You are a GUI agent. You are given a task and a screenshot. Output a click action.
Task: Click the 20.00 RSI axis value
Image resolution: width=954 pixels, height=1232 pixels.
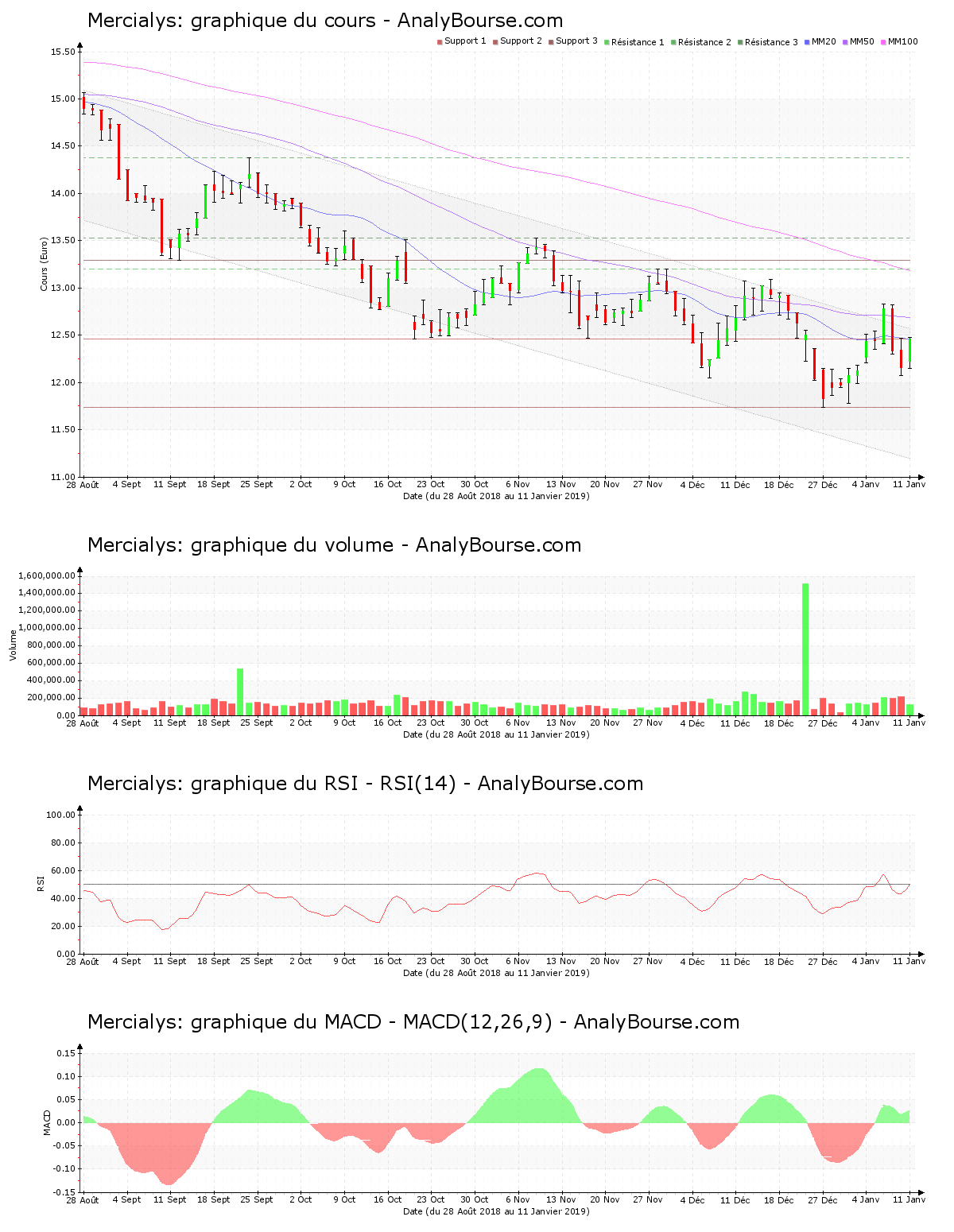(x=63, y=926)
